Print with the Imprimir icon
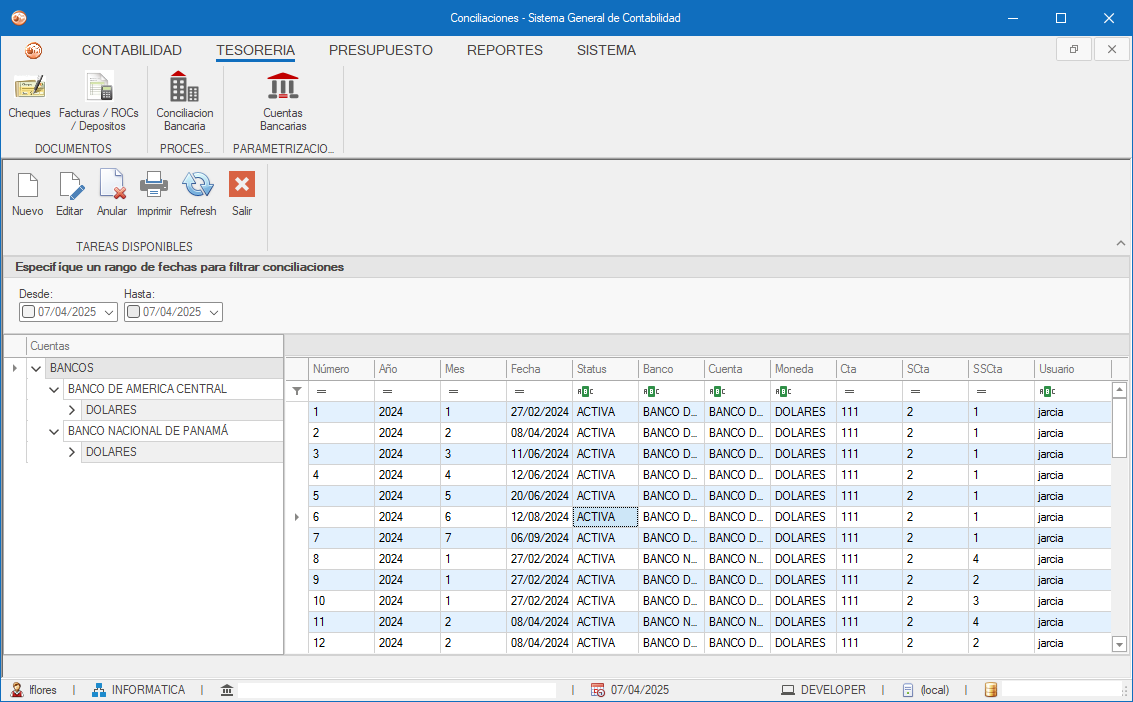1133x702 pixels. coord(154,194)
